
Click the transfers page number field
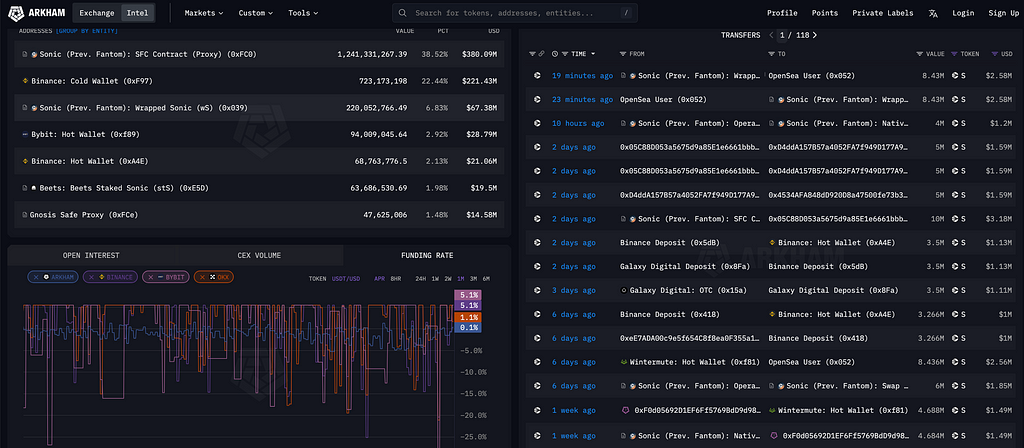(781, 35)
